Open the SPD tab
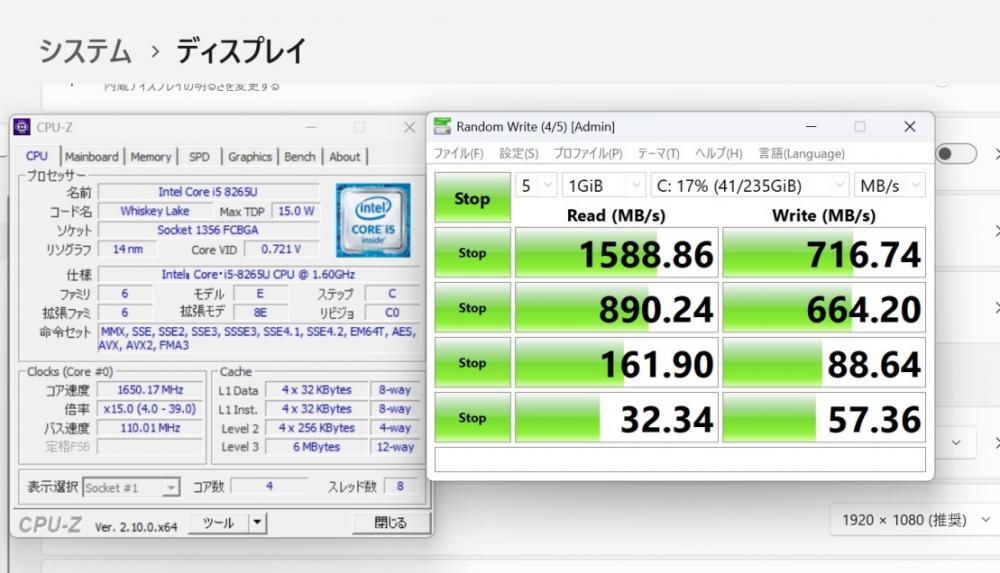Screen dimensions: 1000x573 pos(199,156)
